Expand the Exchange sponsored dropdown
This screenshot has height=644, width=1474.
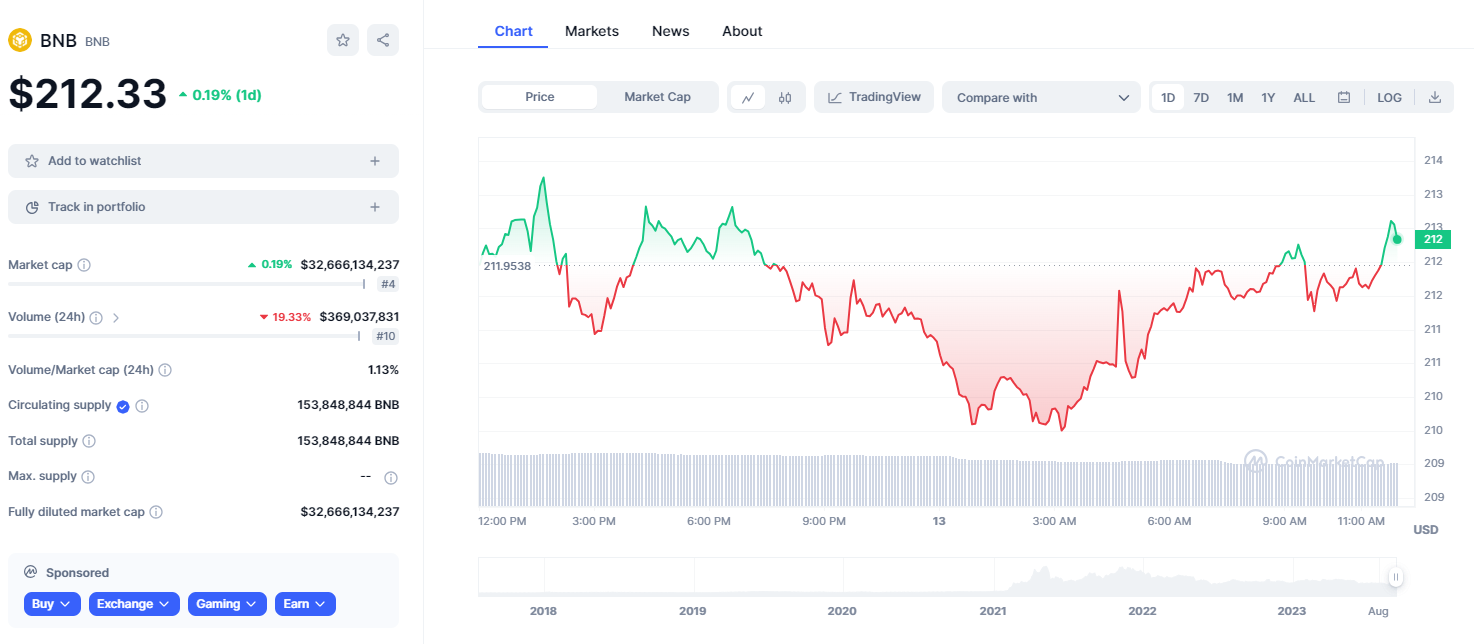coord(134,604)
